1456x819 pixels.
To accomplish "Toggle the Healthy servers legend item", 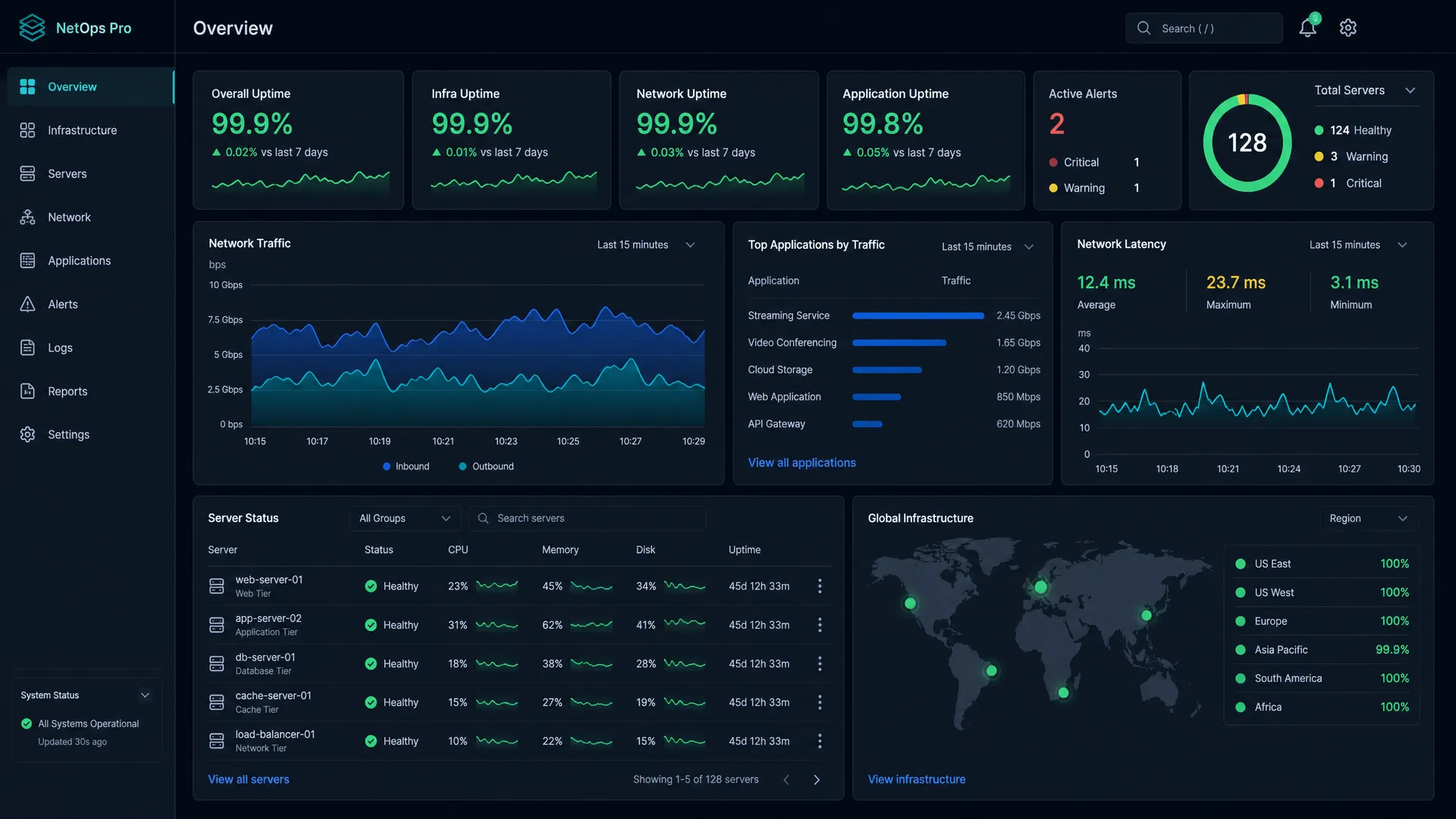I will [x=1353, y=130].
